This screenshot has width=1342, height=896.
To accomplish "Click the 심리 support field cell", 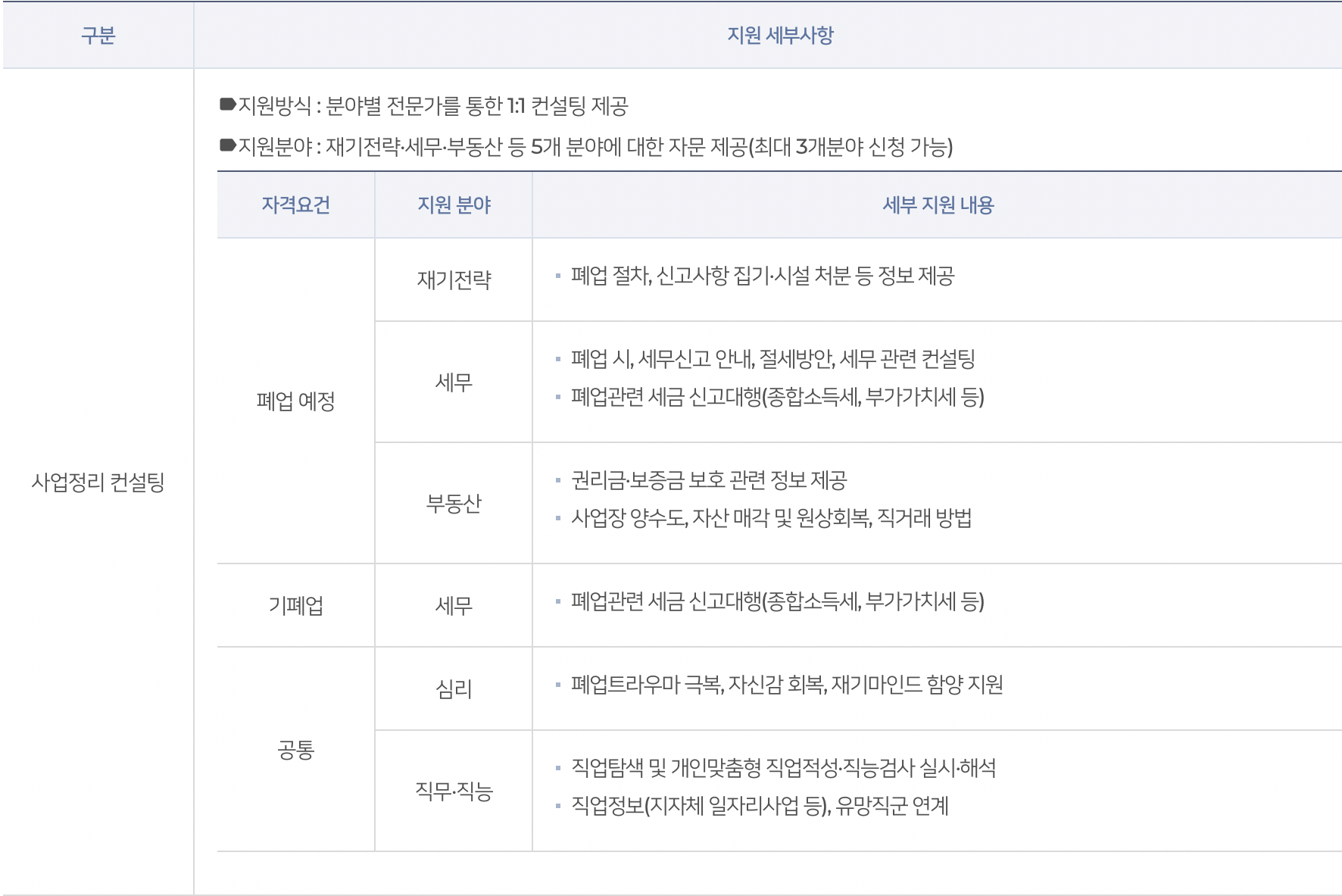I will 453,685.
